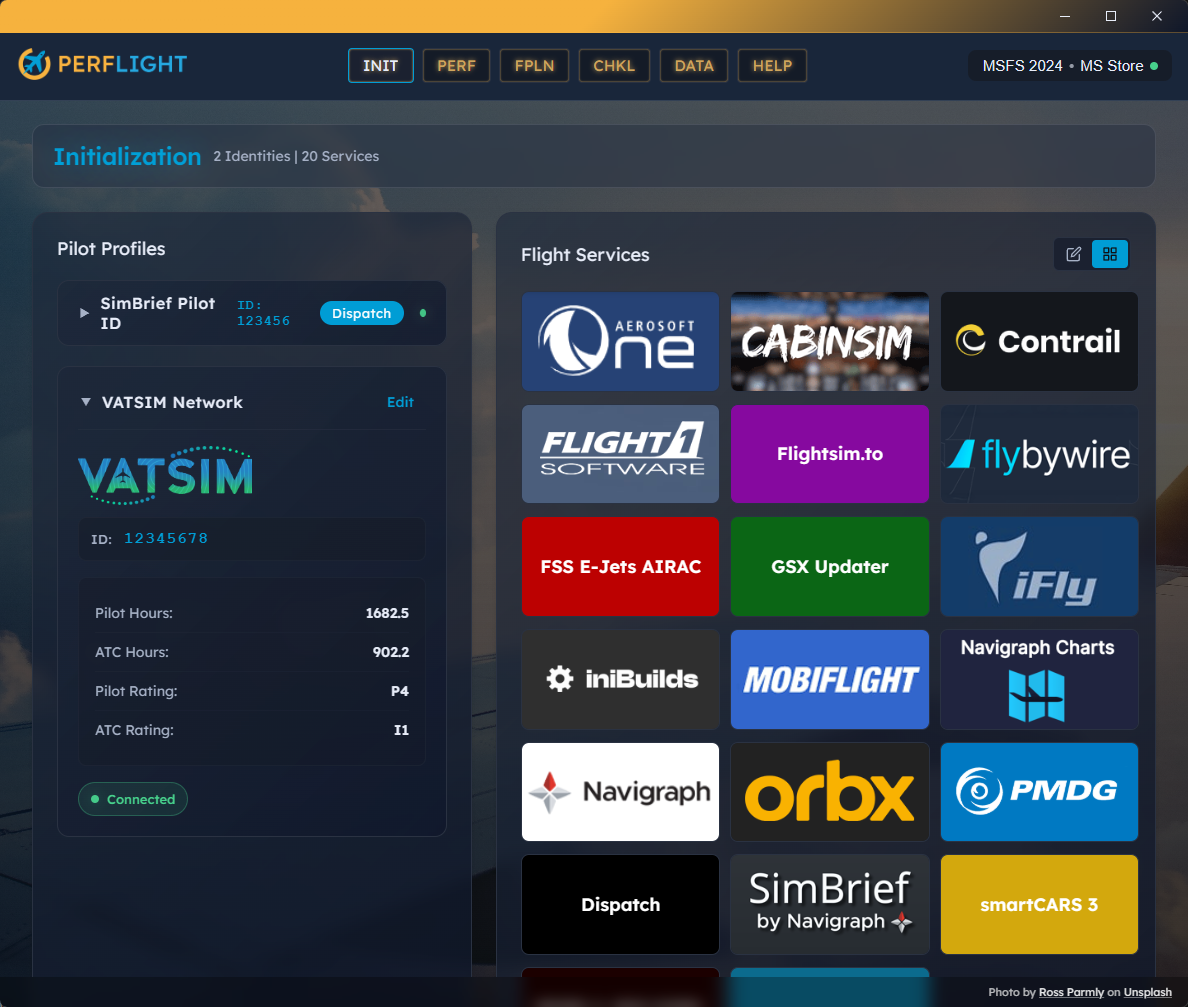The width and height of the screenshot is (1188, 1007).
Task: Enable edit mode with the pencil icon
Action: tap(1072, 254)
